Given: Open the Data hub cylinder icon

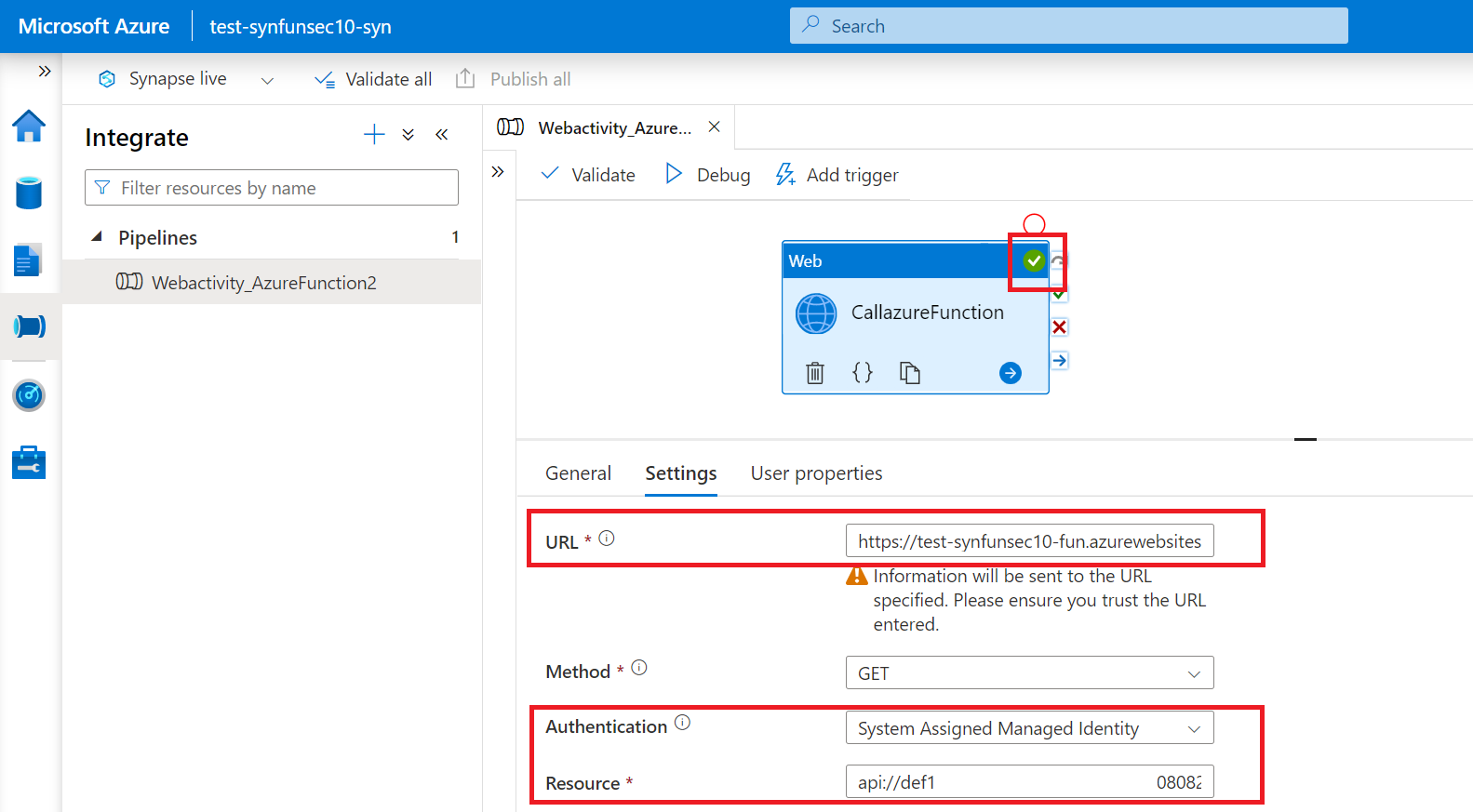Looking at the screenshot, I should (x=29, y=193).
